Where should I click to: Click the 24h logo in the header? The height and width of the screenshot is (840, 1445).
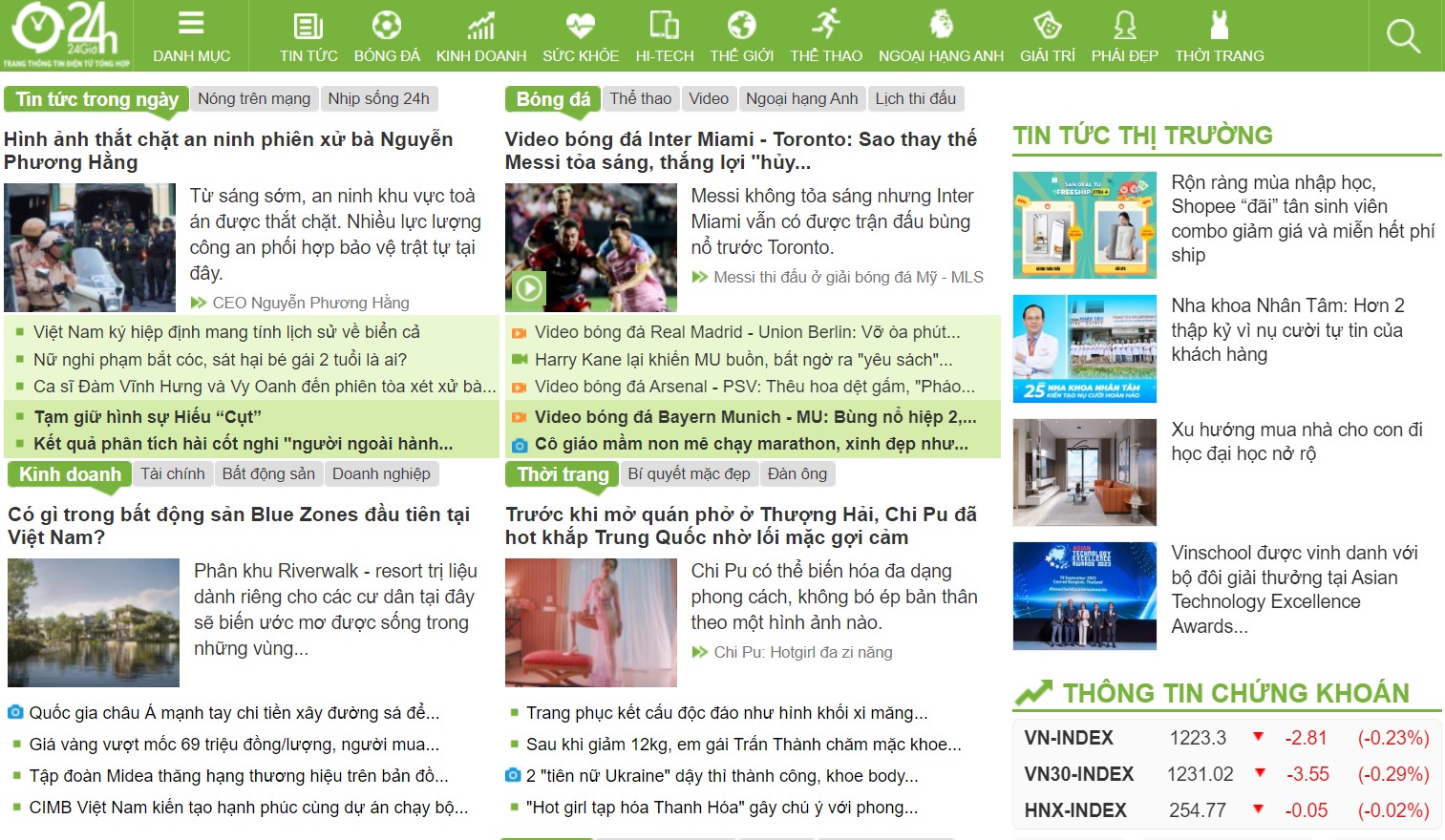(x=66, y=35)
